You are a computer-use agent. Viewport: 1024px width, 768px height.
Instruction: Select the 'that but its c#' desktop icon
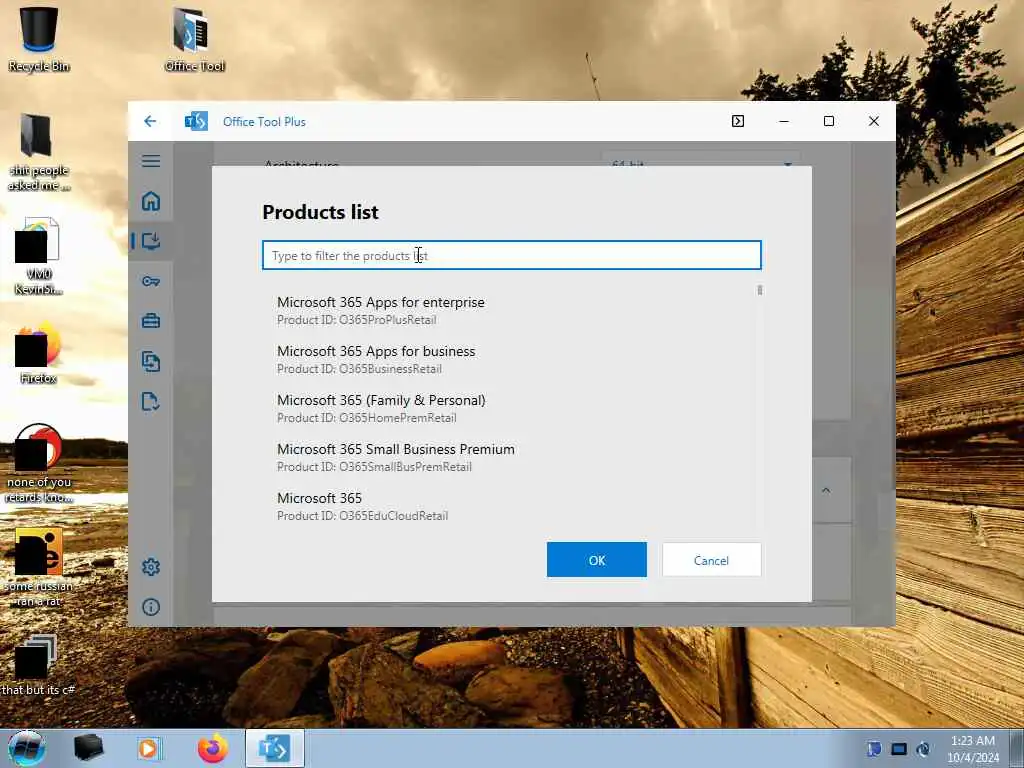tap(37, 665)
